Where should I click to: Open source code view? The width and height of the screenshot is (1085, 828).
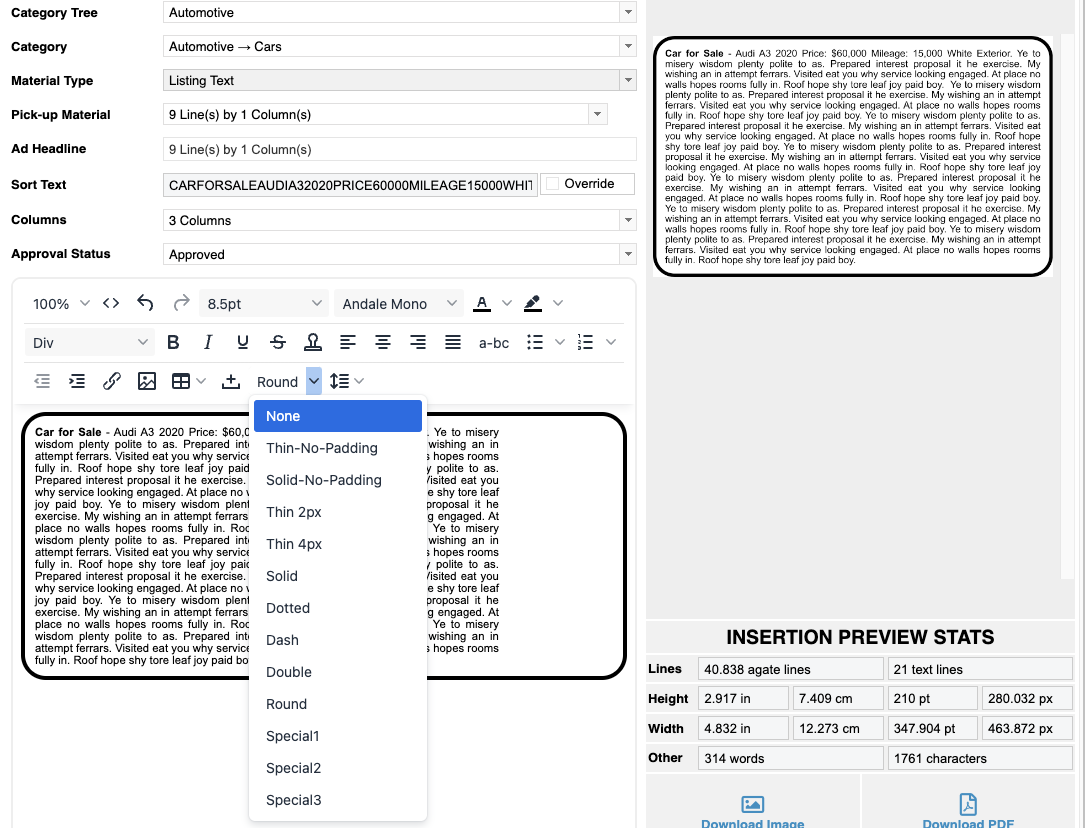(x=111, y=303)
